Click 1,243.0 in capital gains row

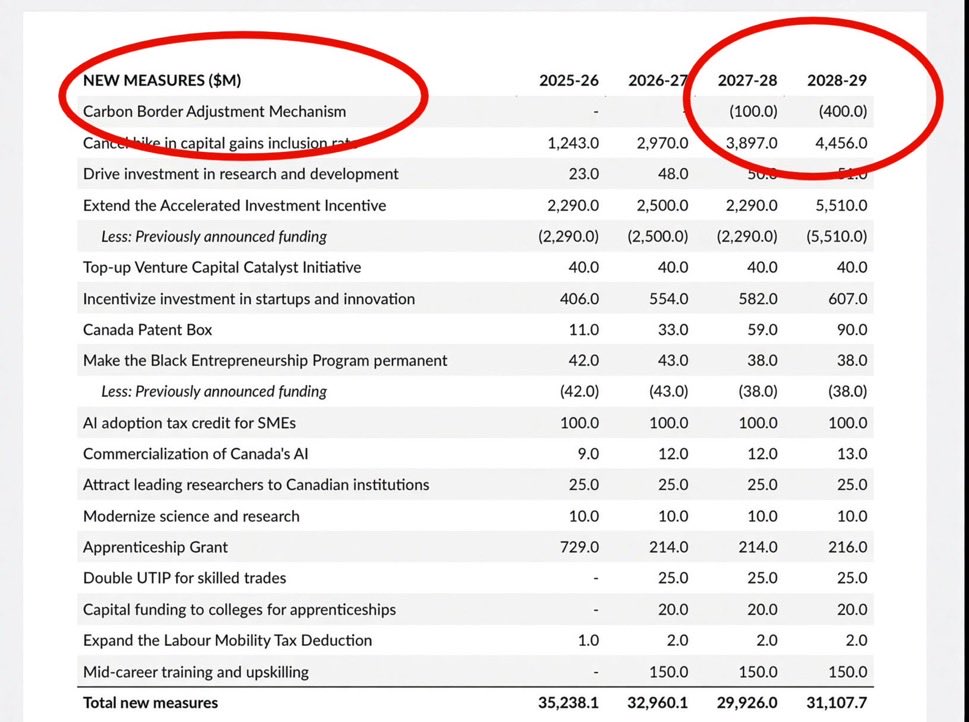[573, 143]
